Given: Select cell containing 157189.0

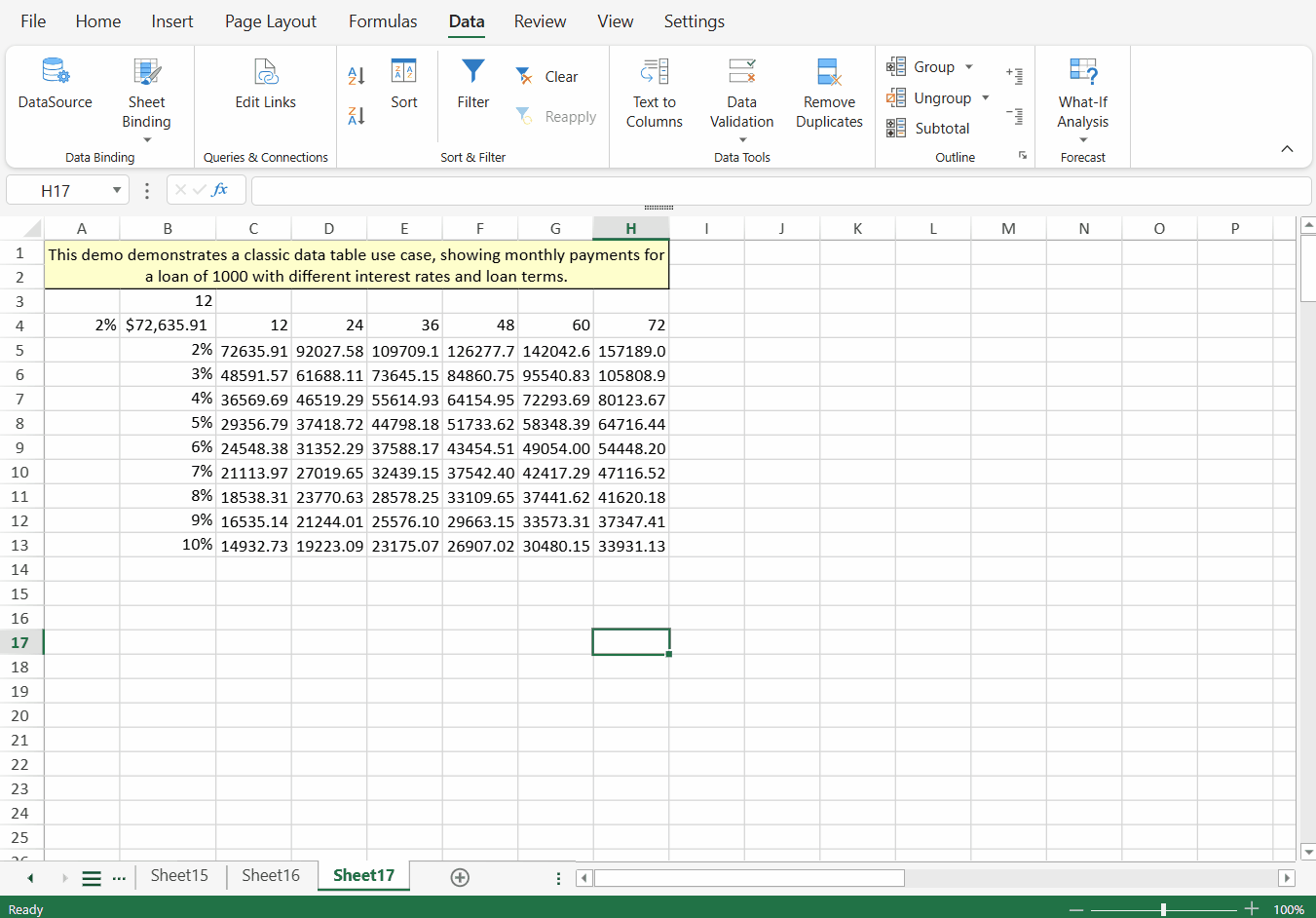Looking at the screenshot, I should coord(631,350).
